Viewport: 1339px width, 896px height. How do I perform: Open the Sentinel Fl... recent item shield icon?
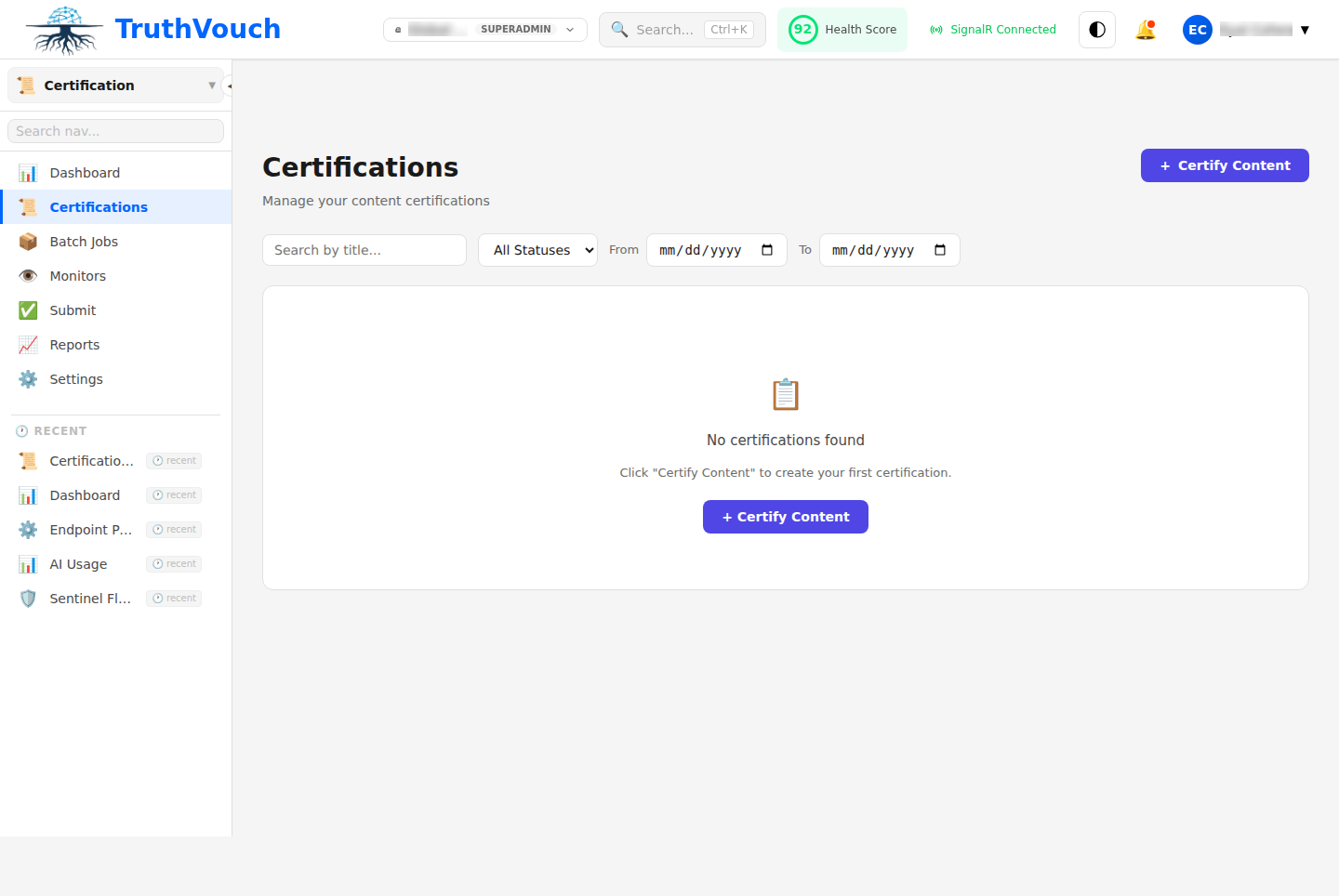(28, 598)
